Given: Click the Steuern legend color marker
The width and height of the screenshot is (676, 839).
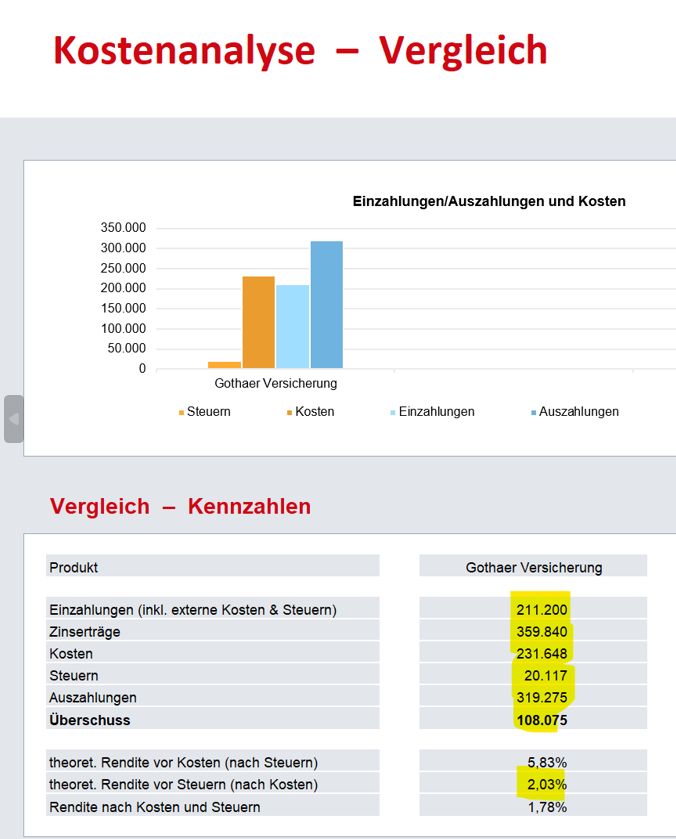Looking at the screenshot, I should [x=181, y=413].
